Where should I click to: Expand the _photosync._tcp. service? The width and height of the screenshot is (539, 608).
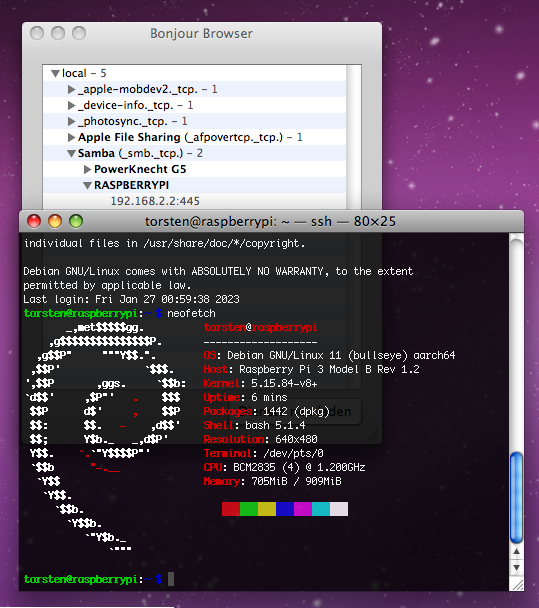(71, 121)
